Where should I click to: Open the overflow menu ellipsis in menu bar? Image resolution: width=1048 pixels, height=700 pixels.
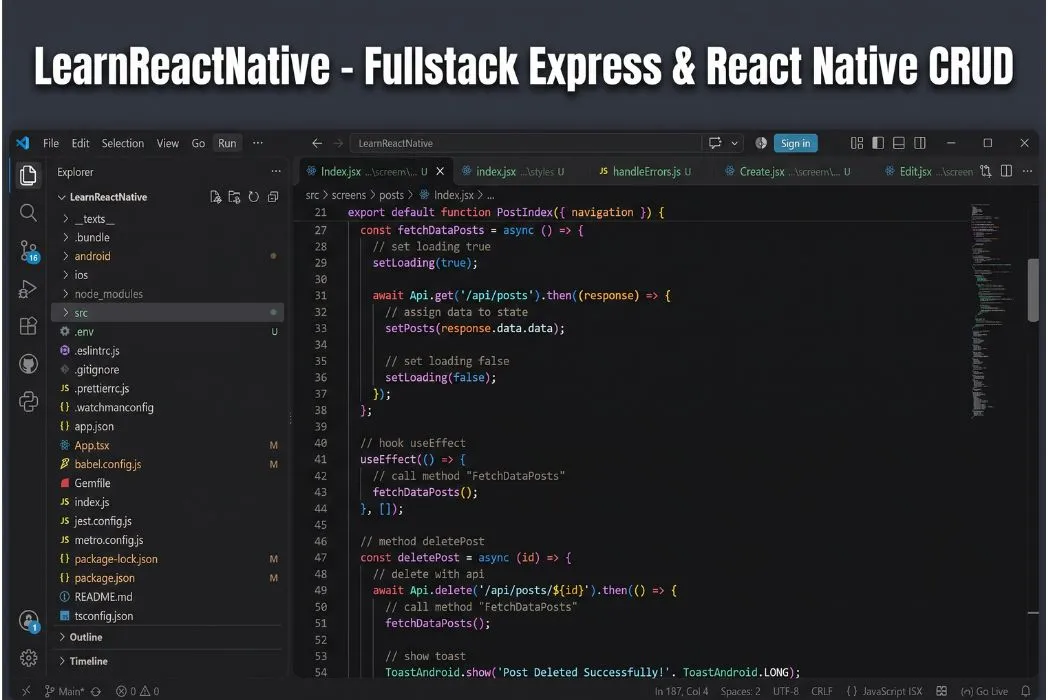[x=257, y=143]
